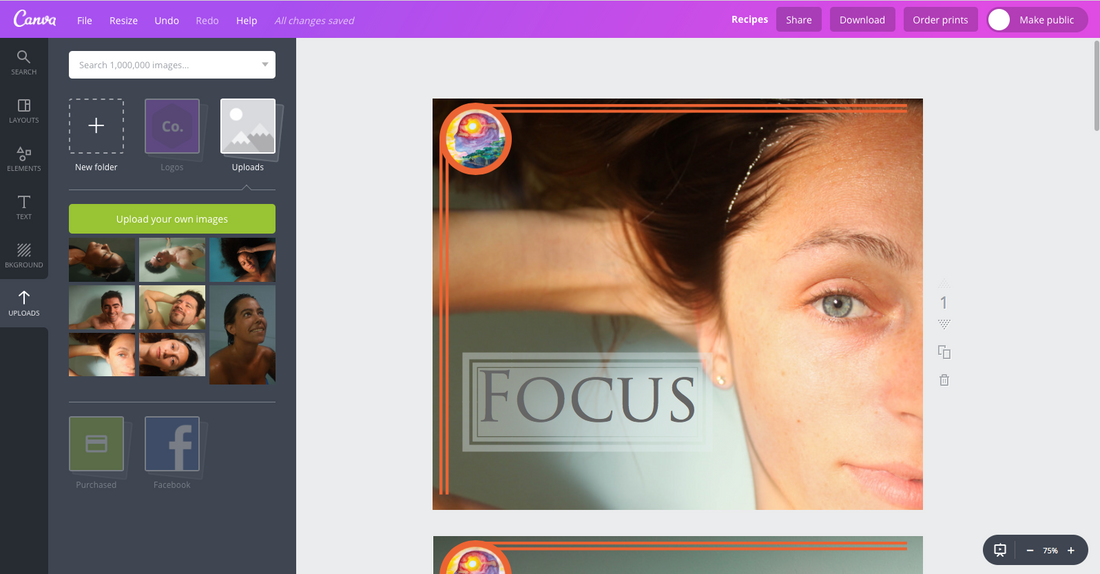Open the Text panel

coord(24,208)
